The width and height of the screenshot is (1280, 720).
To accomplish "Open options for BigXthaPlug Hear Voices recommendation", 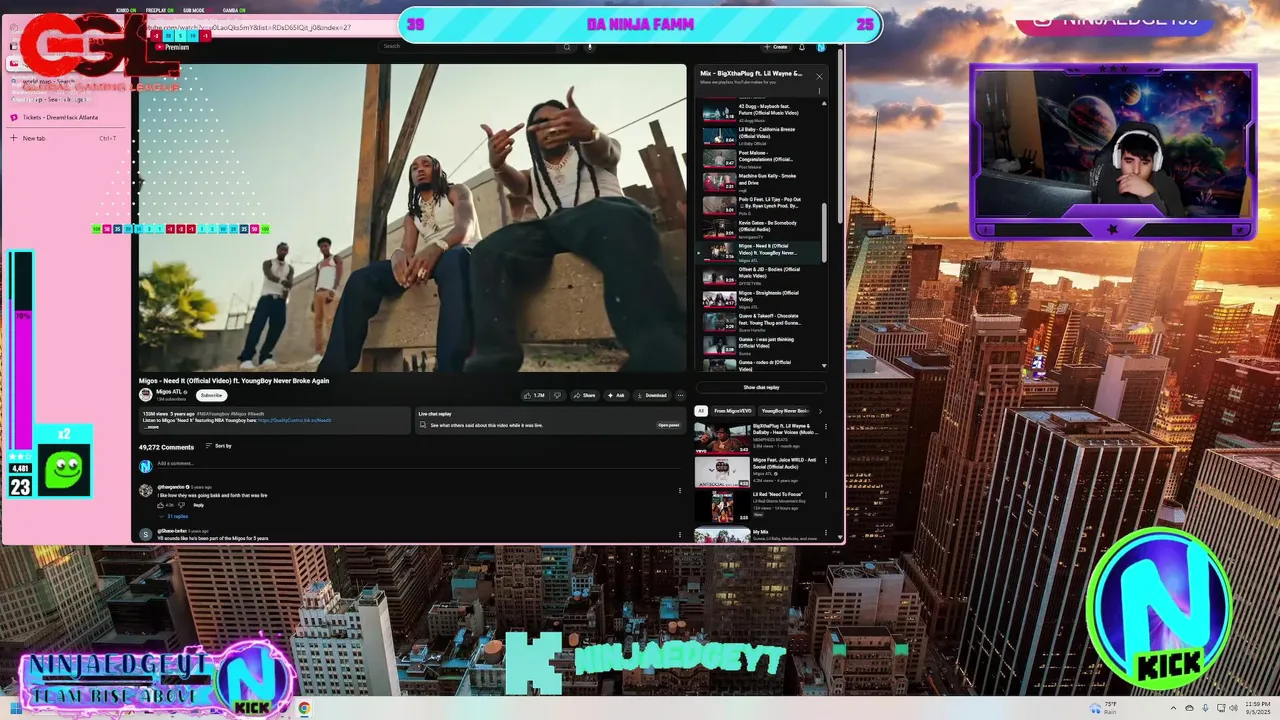I will click(x=826, y=428).
